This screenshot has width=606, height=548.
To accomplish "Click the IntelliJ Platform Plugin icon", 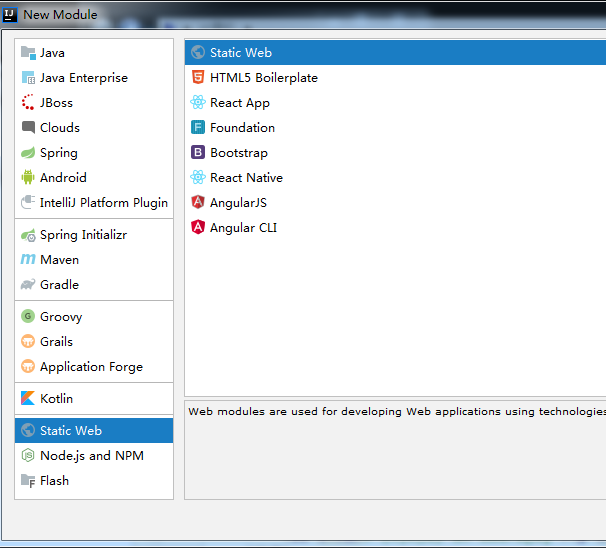I will click(x=28, y=202).
